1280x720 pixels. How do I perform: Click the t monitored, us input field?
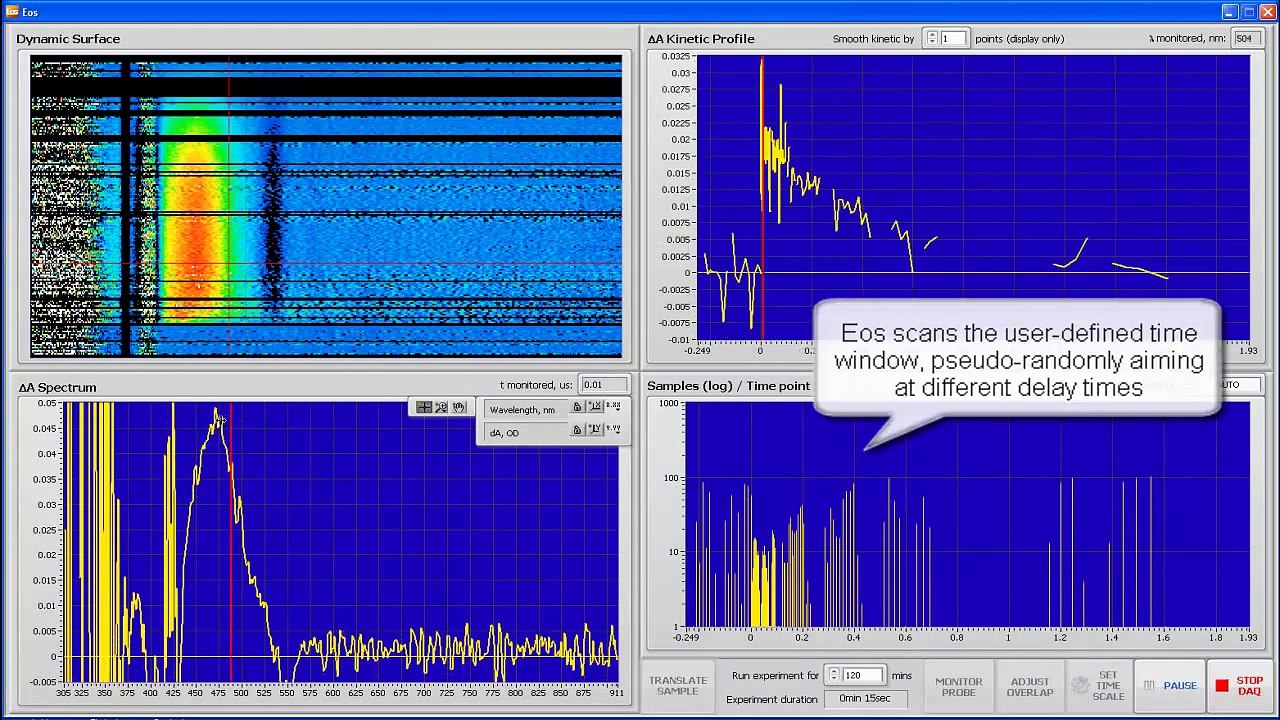(604, 385)
